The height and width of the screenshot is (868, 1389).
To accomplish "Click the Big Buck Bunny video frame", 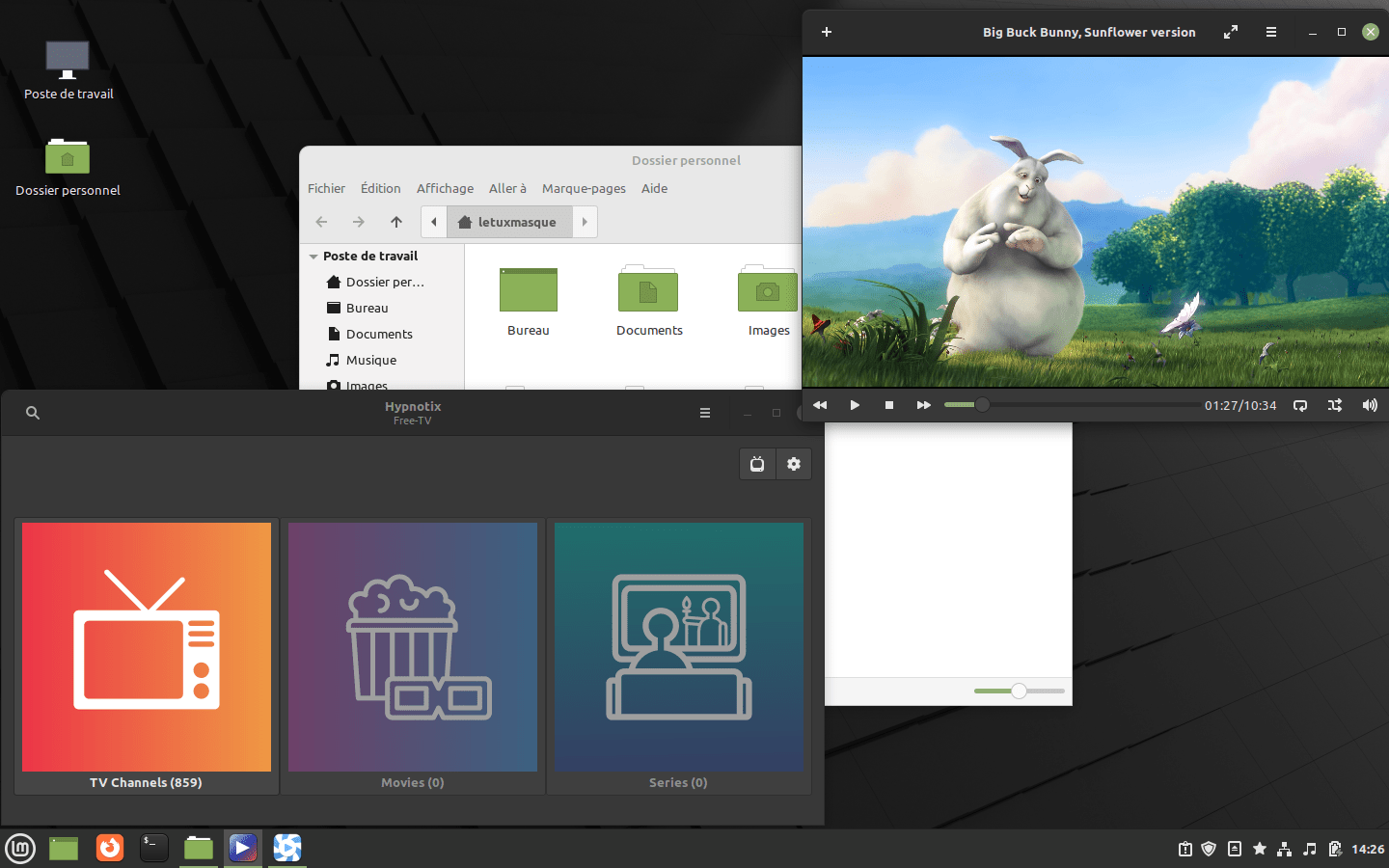I will (x=1096, y=222).
